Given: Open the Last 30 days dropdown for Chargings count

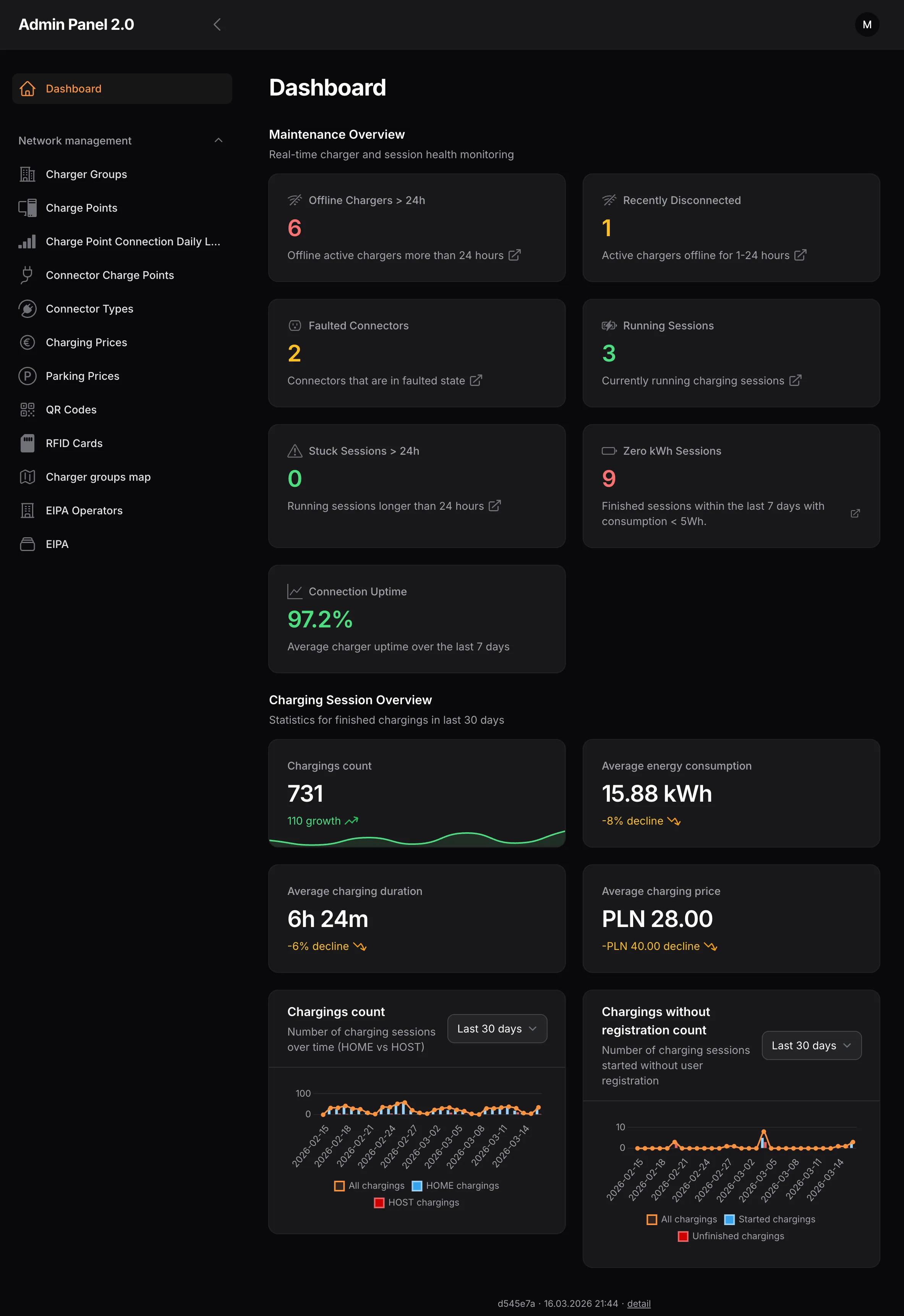Looking at the screenshot, I should (497, 1028).
